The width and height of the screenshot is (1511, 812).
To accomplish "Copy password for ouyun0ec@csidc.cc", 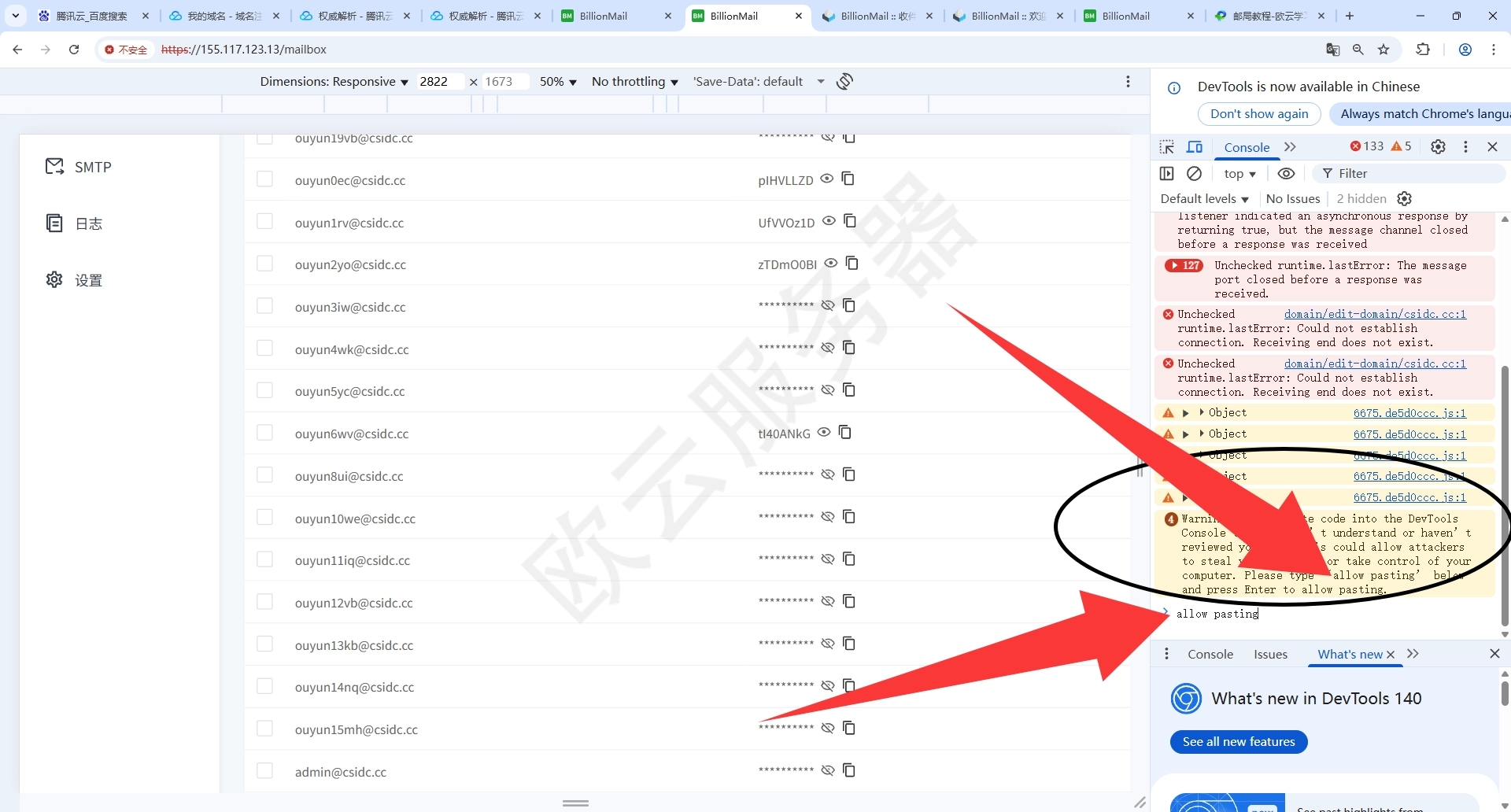I will click(848, 179).
